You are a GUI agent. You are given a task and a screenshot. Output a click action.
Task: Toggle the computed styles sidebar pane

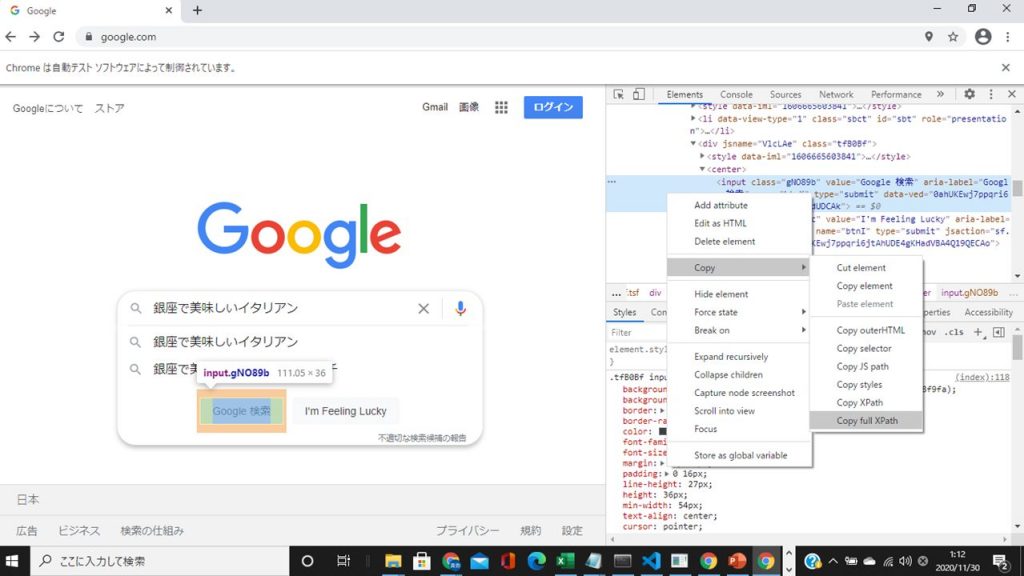click(x=998, y=332)
